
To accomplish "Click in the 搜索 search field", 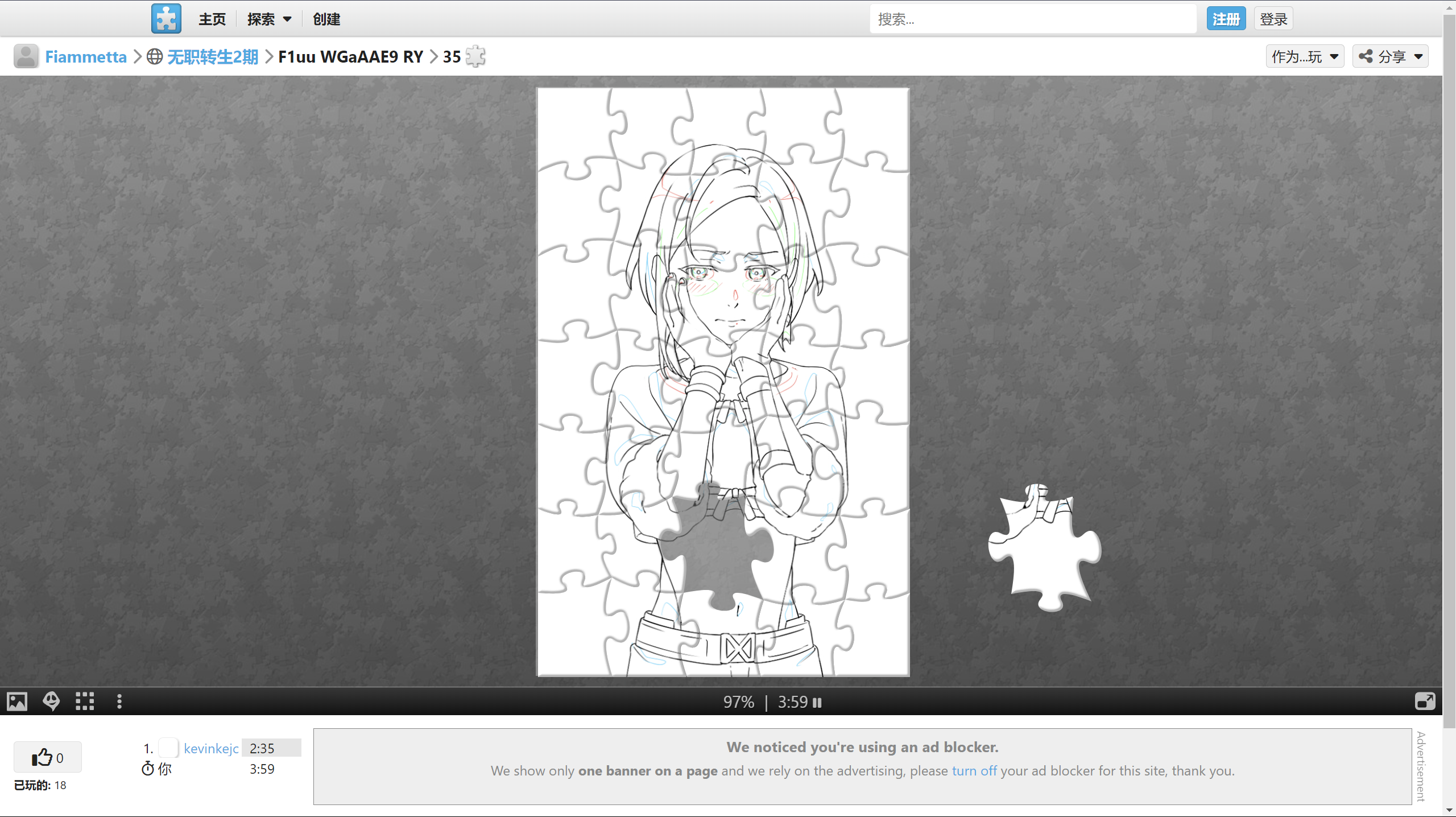I will (x=1032, y=19).
